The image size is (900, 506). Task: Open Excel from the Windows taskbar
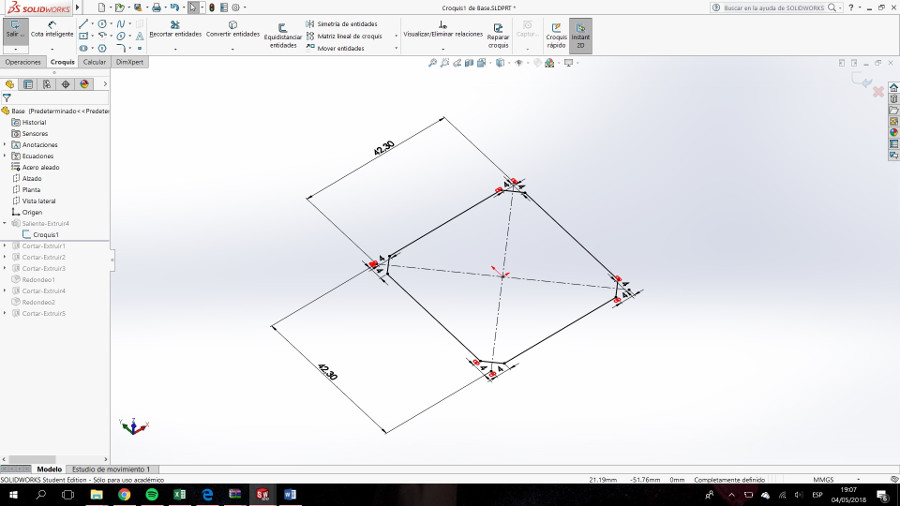pos(179,495)
